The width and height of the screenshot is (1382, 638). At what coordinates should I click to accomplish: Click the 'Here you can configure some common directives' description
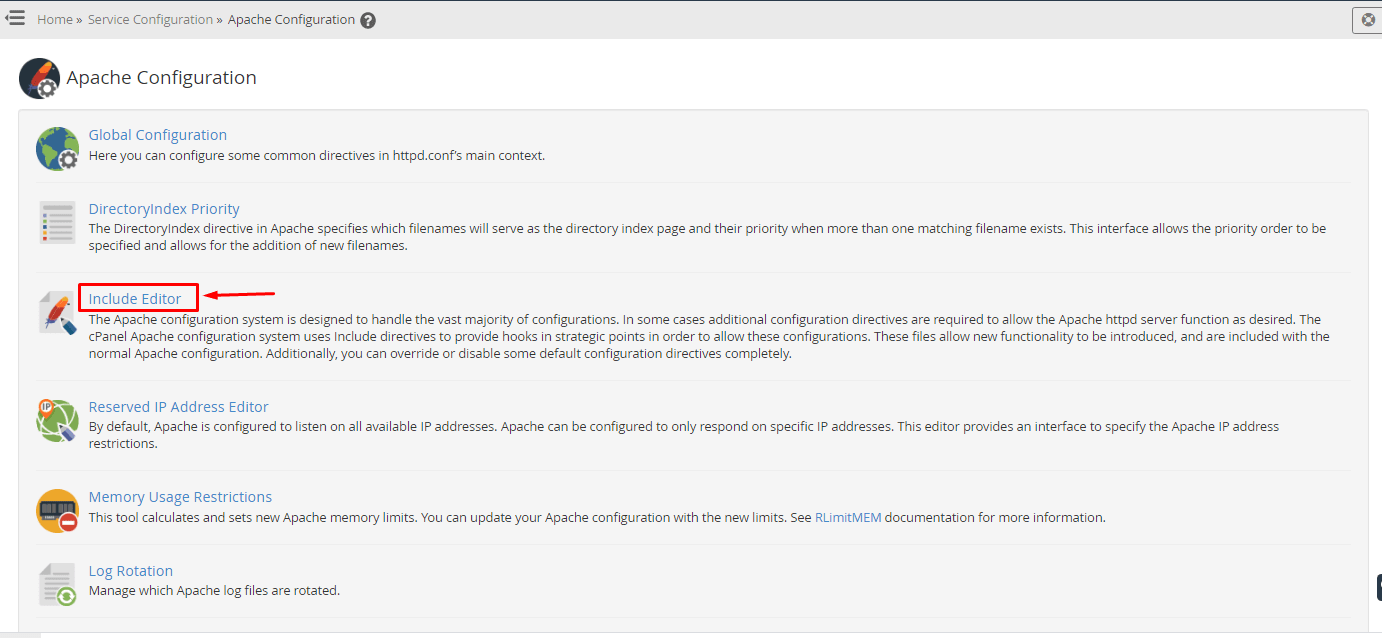[317, 156]
